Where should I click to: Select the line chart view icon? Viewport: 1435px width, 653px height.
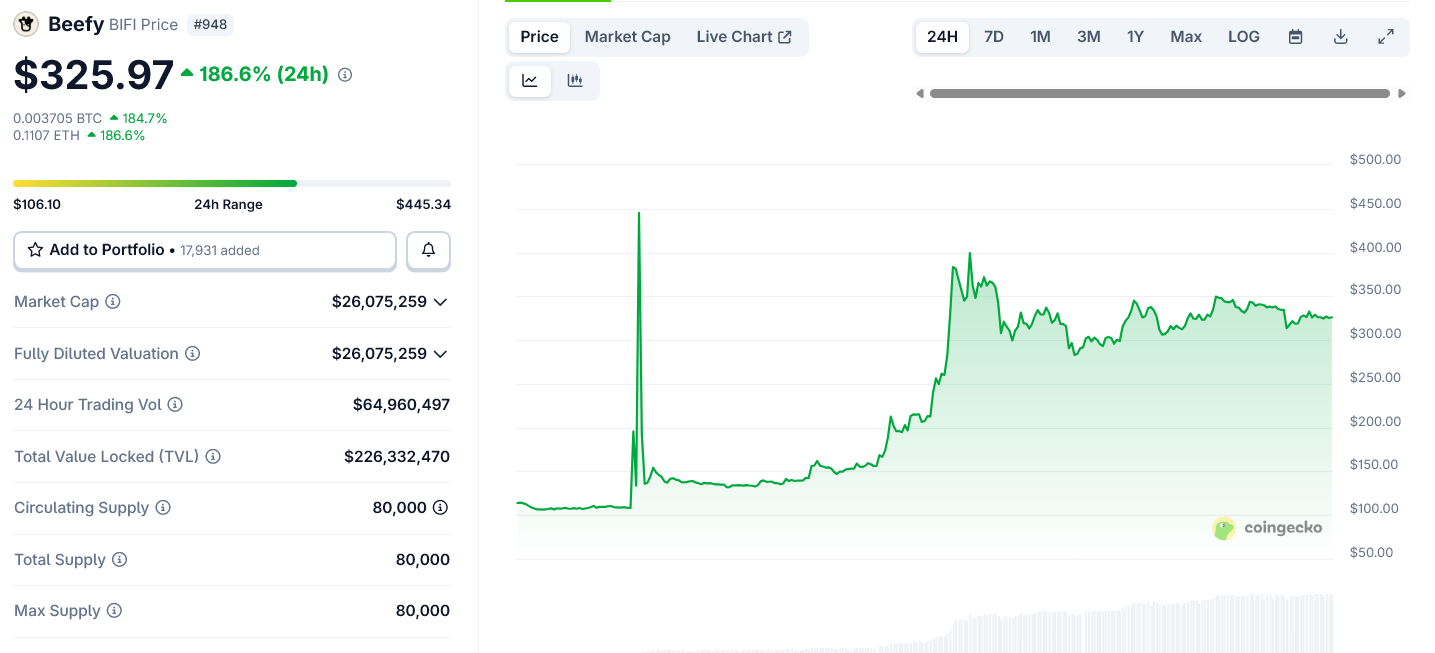click(x=530, y=81)
